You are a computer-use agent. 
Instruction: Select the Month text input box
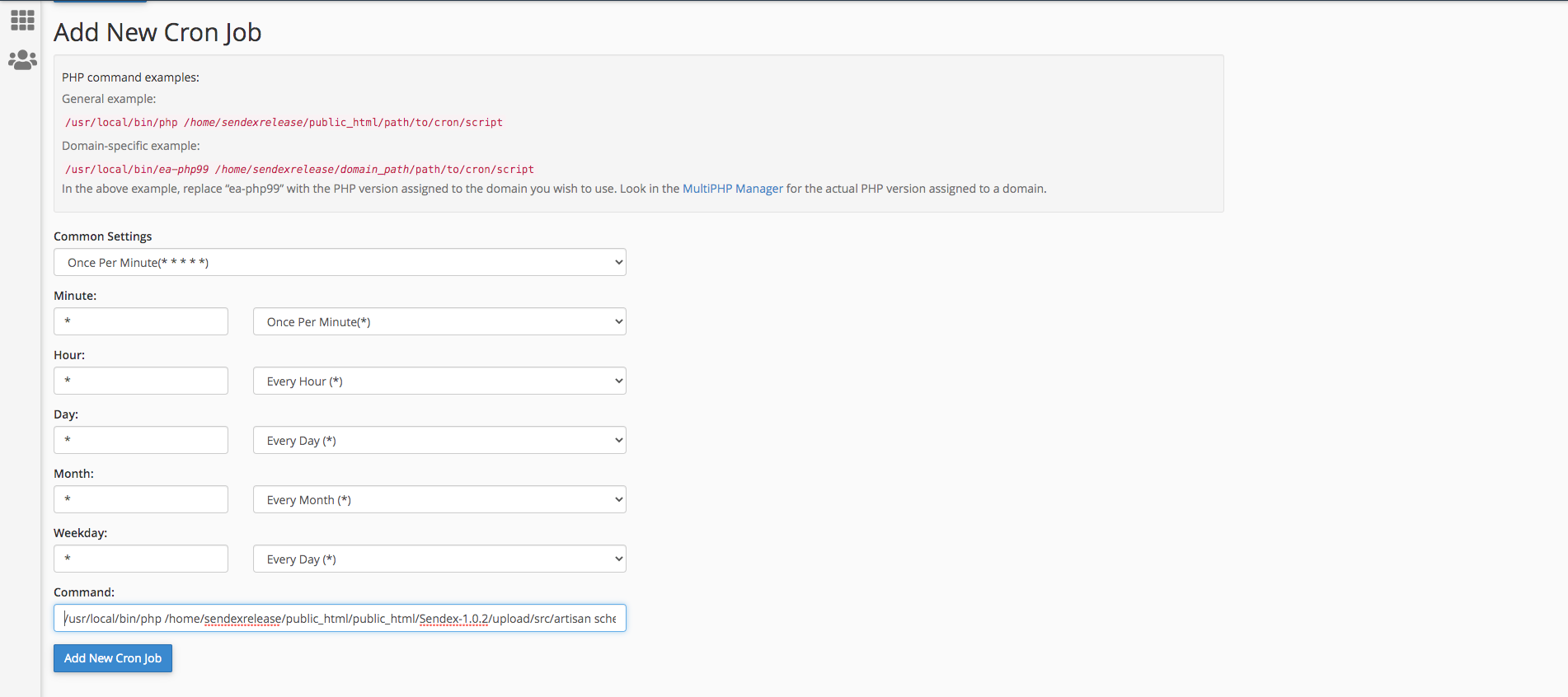141,499
